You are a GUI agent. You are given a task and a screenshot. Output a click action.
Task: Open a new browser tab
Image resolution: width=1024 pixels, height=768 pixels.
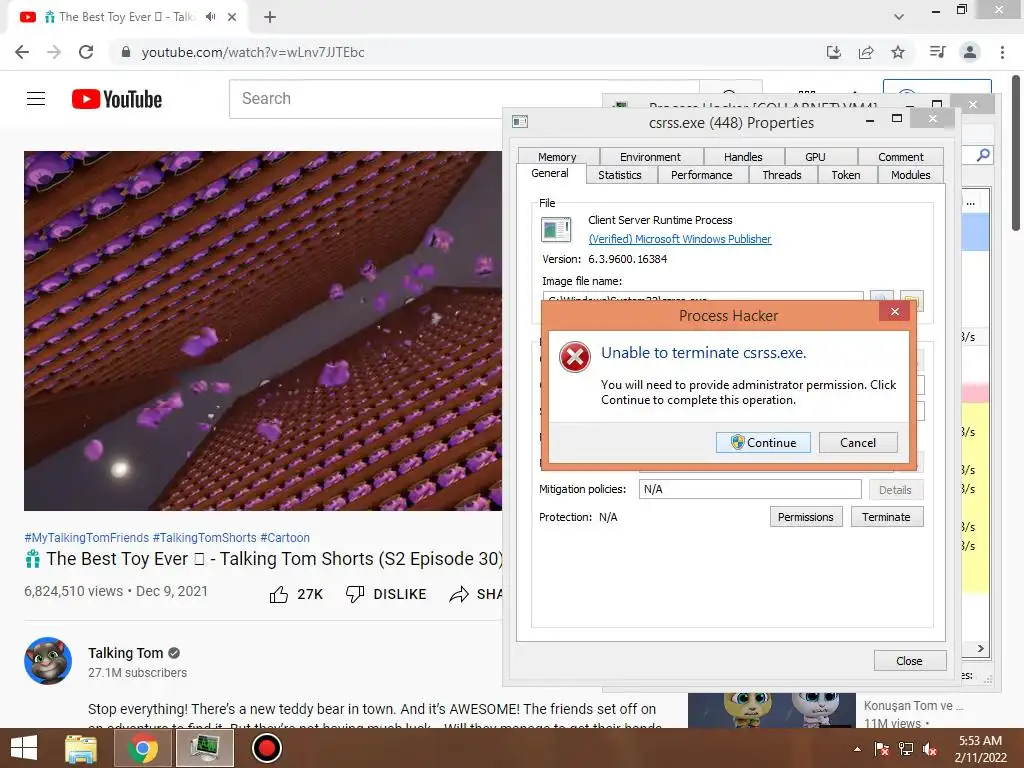pos(270,17)
